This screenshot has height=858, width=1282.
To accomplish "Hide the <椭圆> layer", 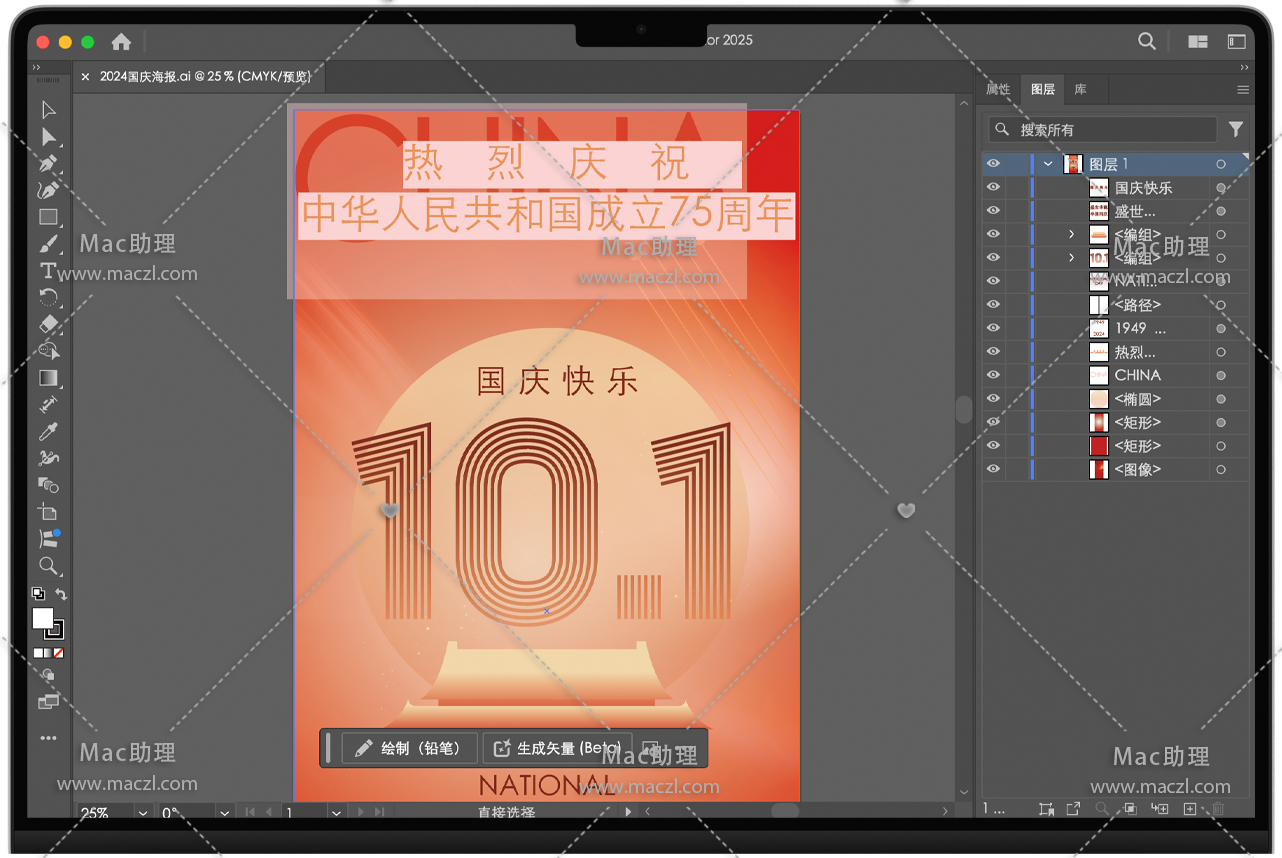I will (993, 399).
